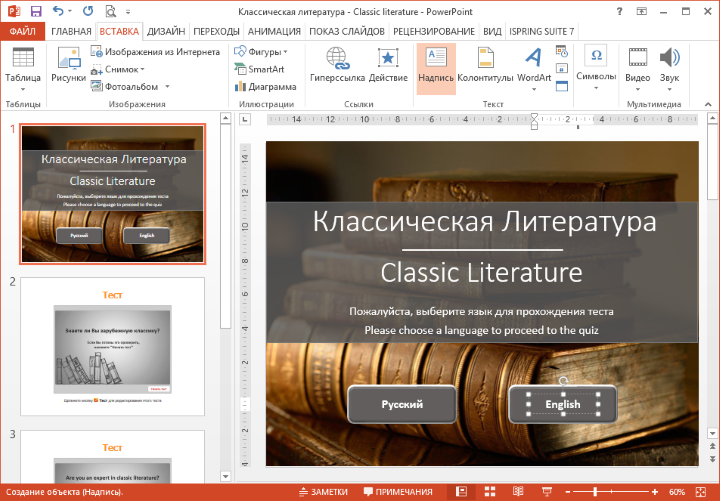Image resolution: width=720 pixels, height=501 pixels.
Task: Open the ПЕРЕХОДЫ tab
Action: click(x=216, y=31)
